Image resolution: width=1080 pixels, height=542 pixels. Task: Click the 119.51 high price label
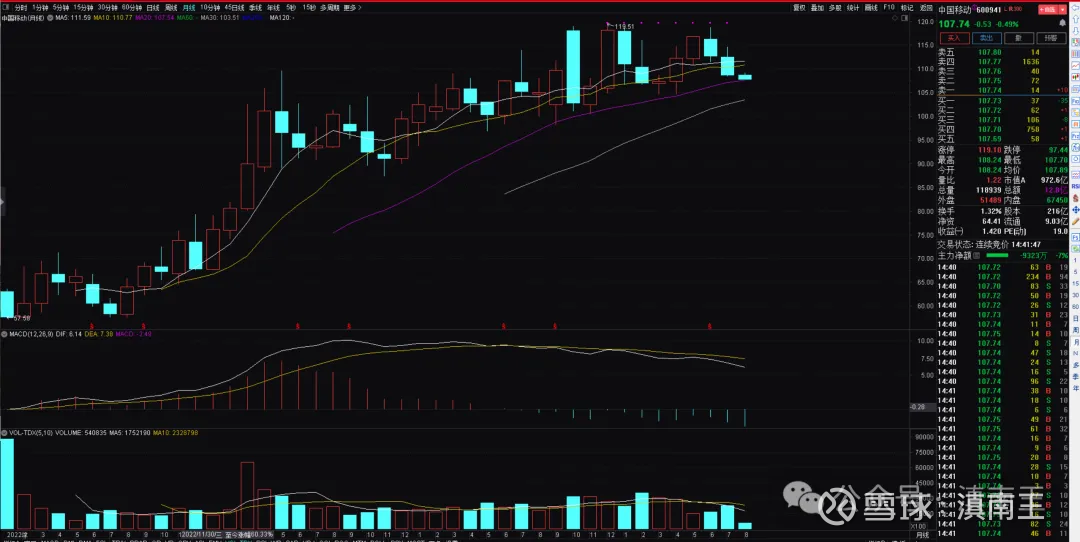click(x=623, y=26)
